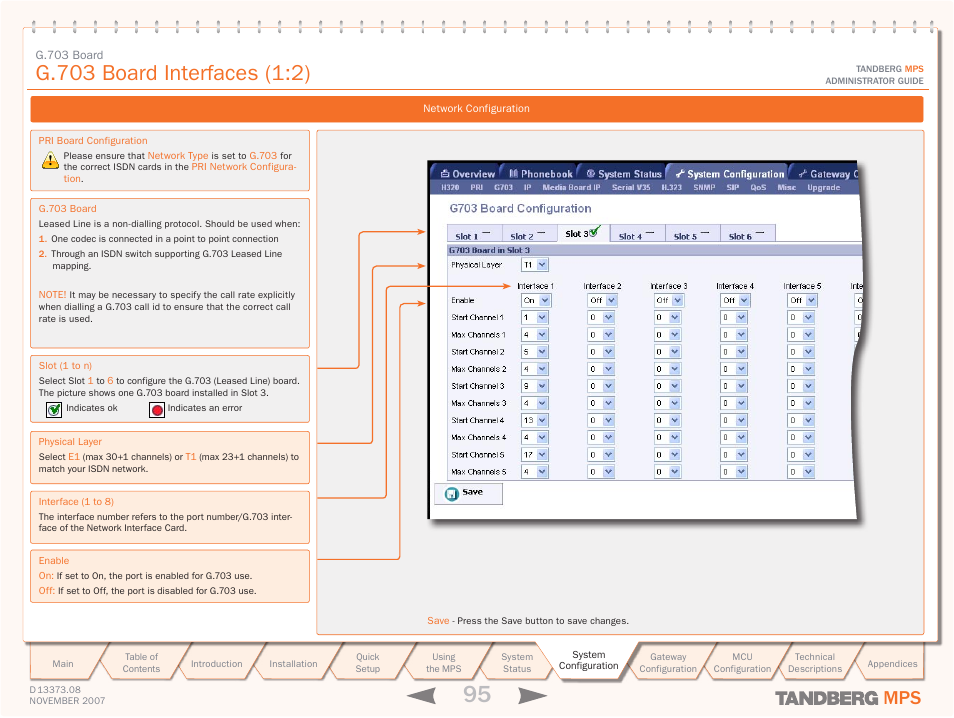The width and height of the screenshot is (954, 718).
Task: Jump to the MCU Configuration tab
Action: tap(742, 663)
